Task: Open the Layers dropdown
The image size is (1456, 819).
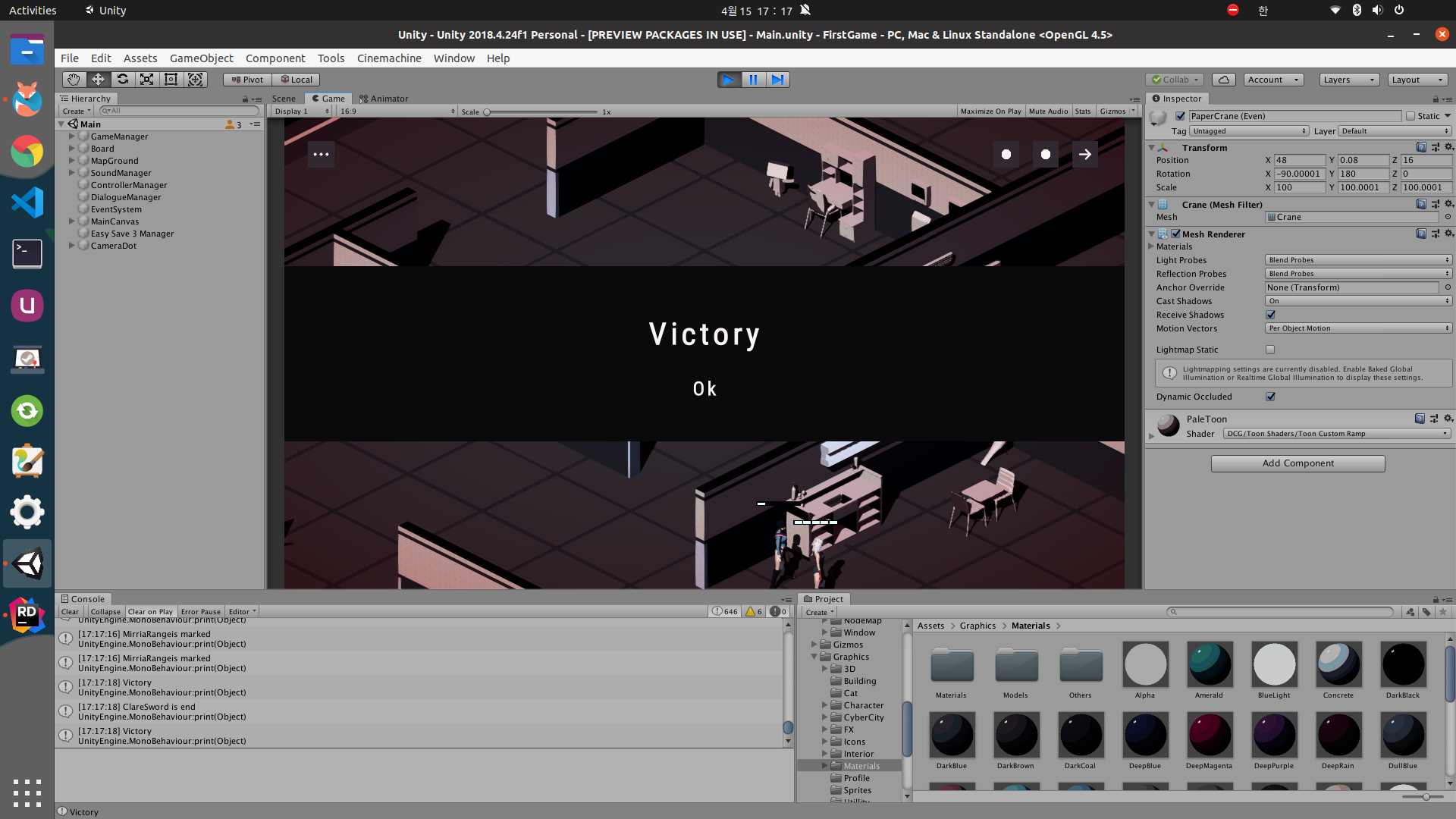Action: click(x=1349, y=80)
